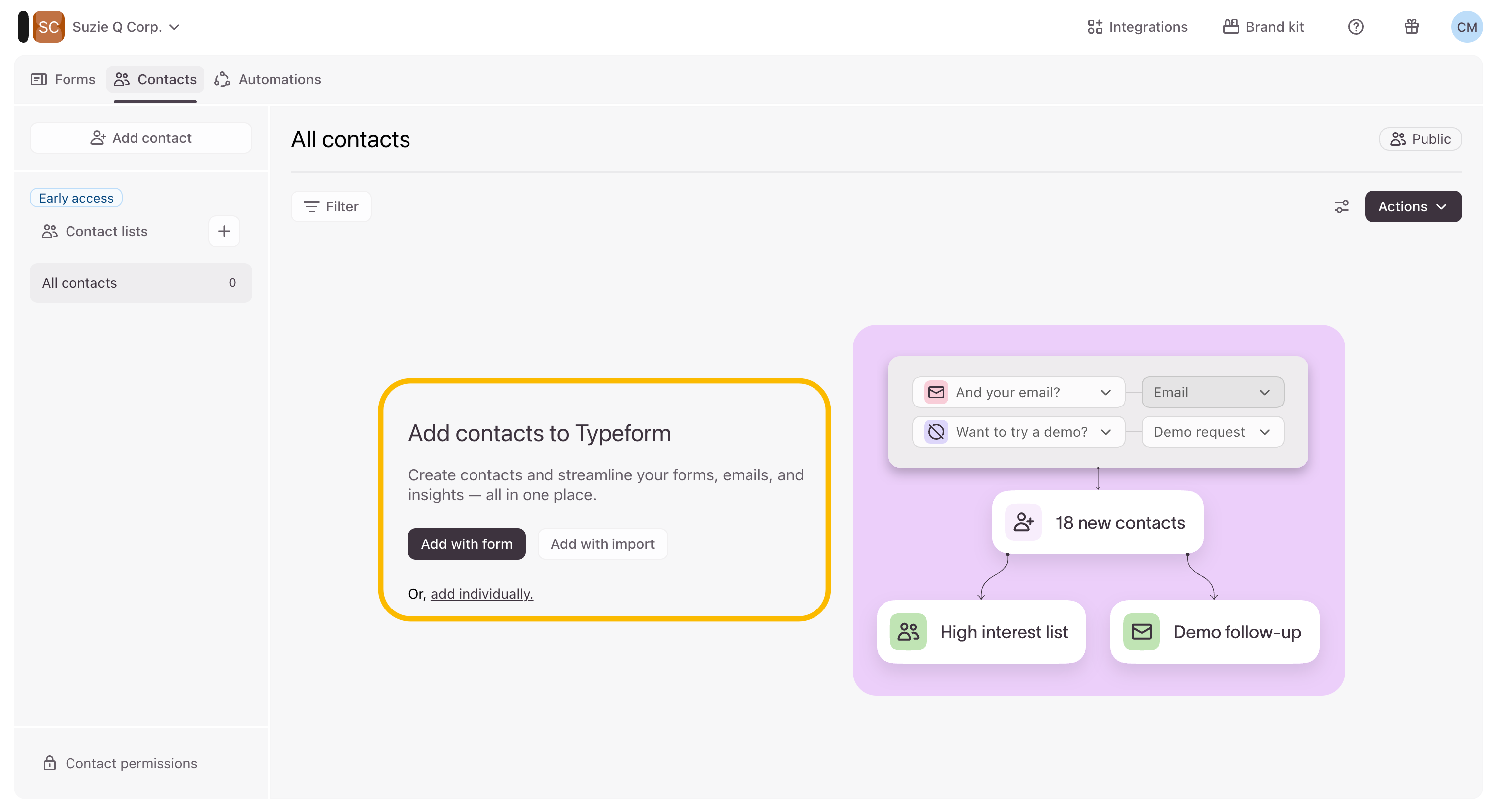This screenshot has height=812, width=1495.
Task: Click the Add with import button
Action: click(x=602, y=544)
